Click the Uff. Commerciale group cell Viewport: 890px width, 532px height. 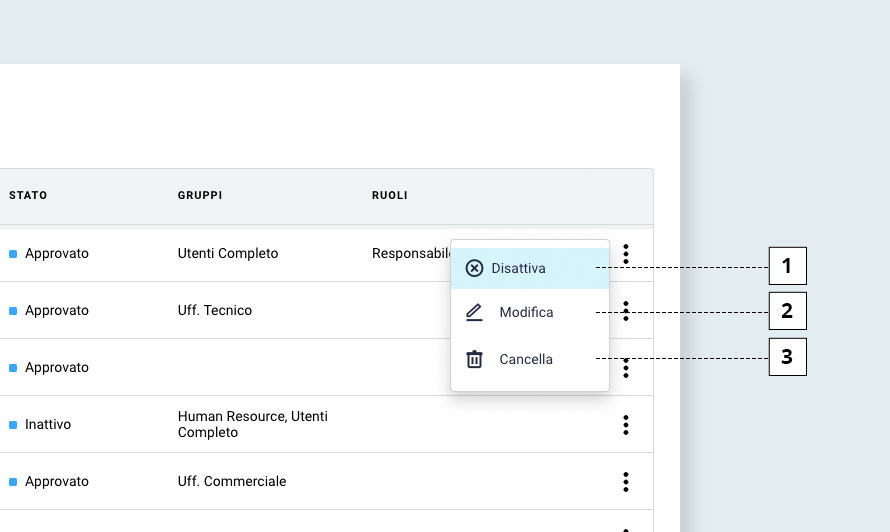232,482
